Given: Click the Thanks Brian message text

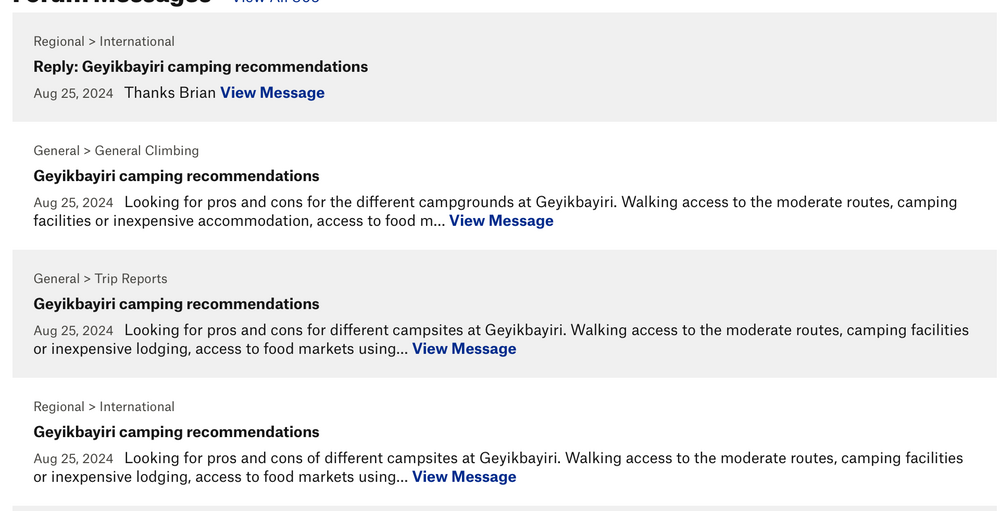Looking at the screenshot, I should tap(170, 93).
